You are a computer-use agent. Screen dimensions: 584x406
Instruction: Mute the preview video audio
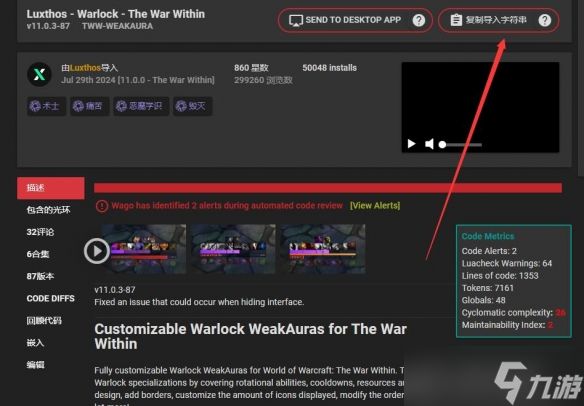pos(429,144)
